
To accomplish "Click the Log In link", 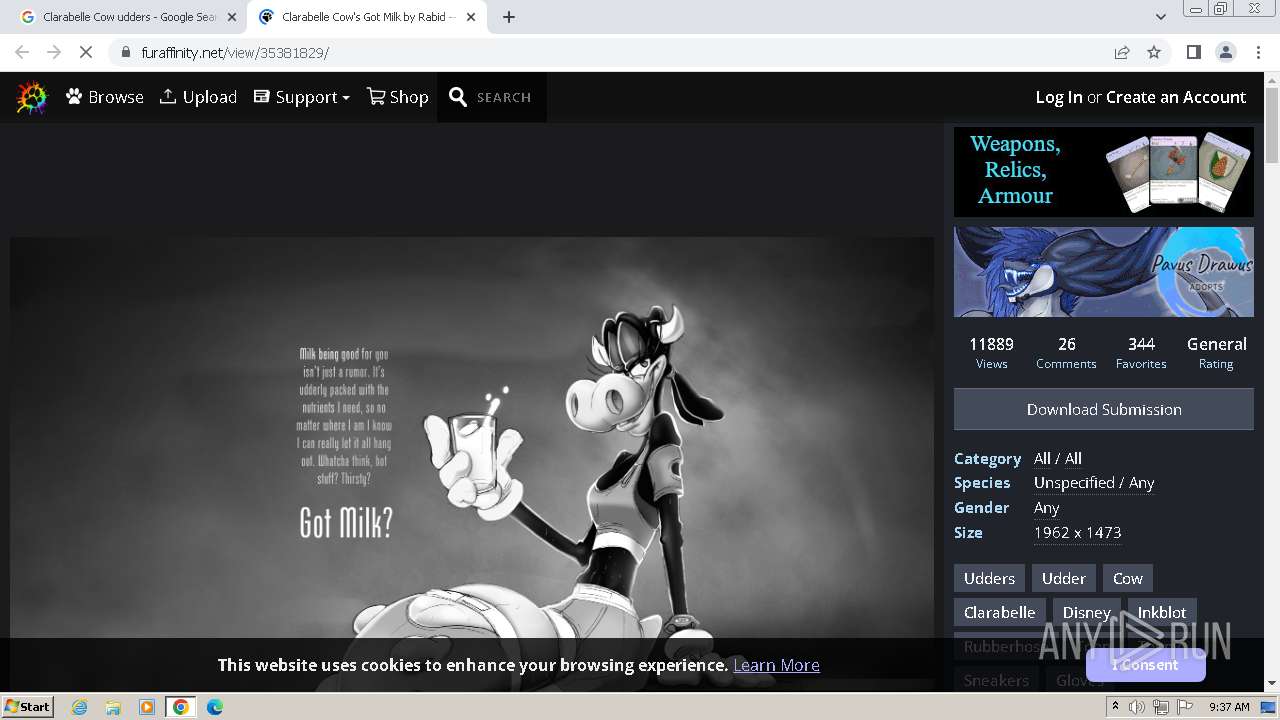I will (x=1059, y=97).
